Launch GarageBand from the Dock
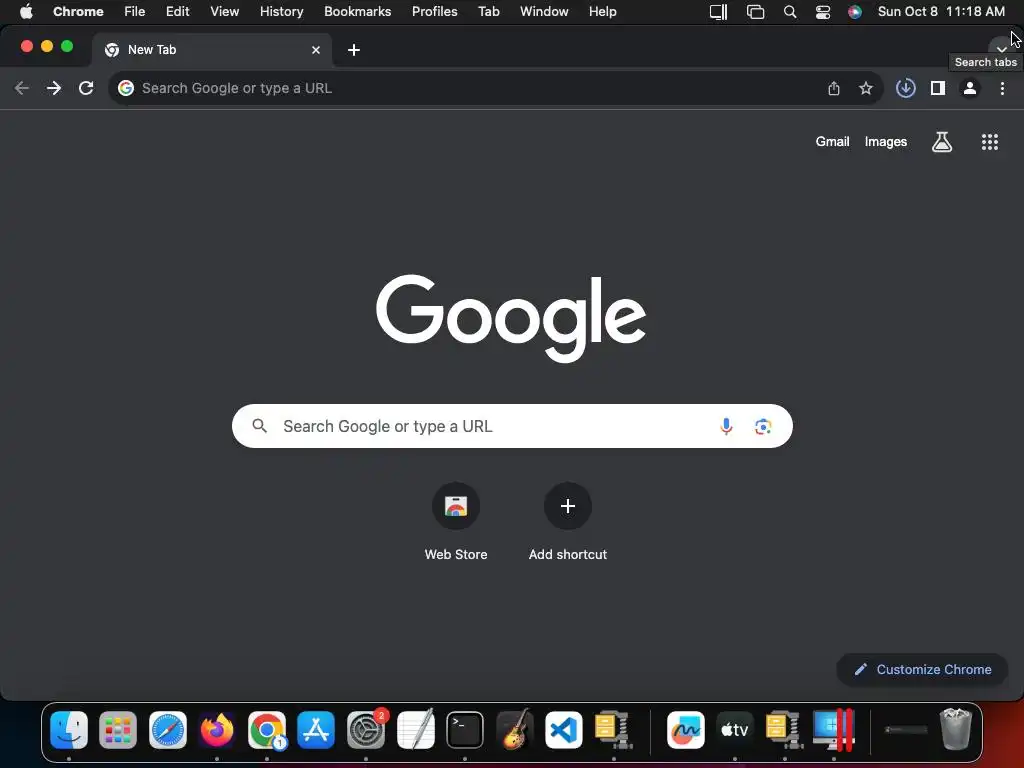The height and width of the screenshot is (768, 1024). point(515,730)
